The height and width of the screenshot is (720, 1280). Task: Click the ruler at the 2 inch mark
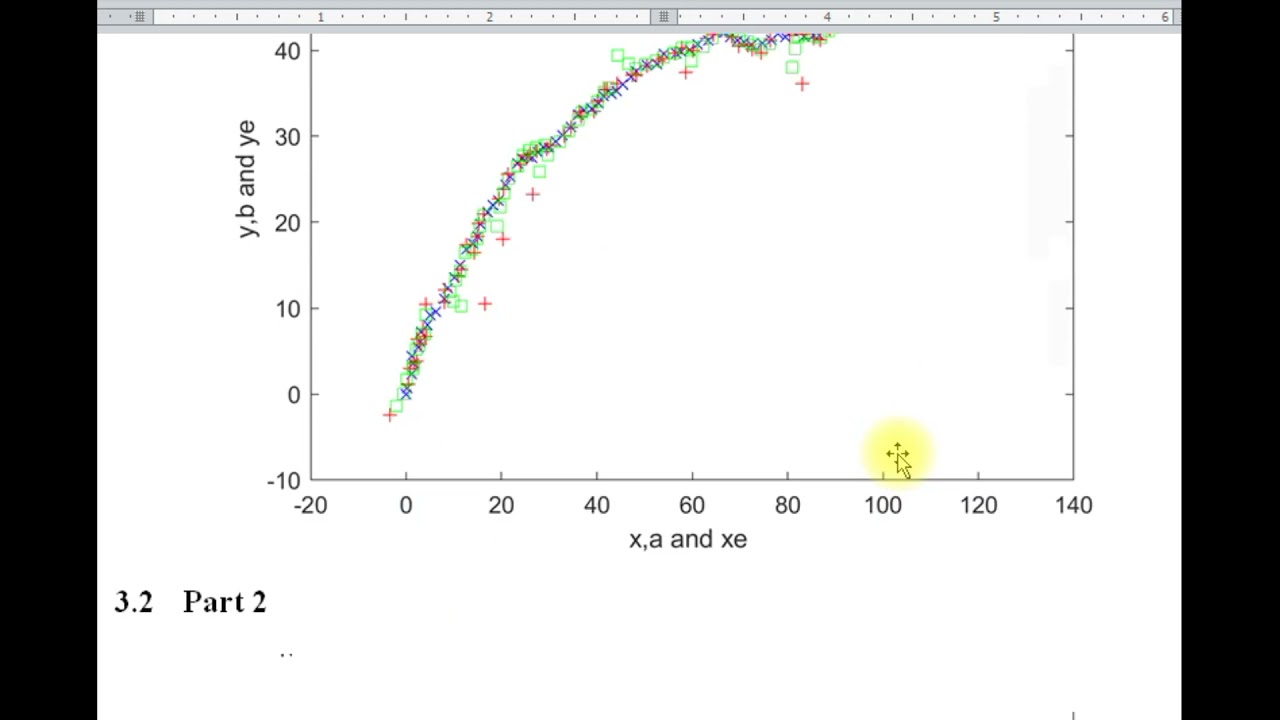489,17
